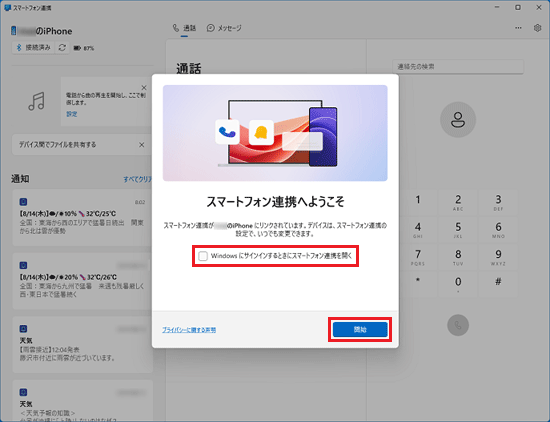Open the 設定 link in music card
Screen dimensions: 550x422
coord(72,114)
